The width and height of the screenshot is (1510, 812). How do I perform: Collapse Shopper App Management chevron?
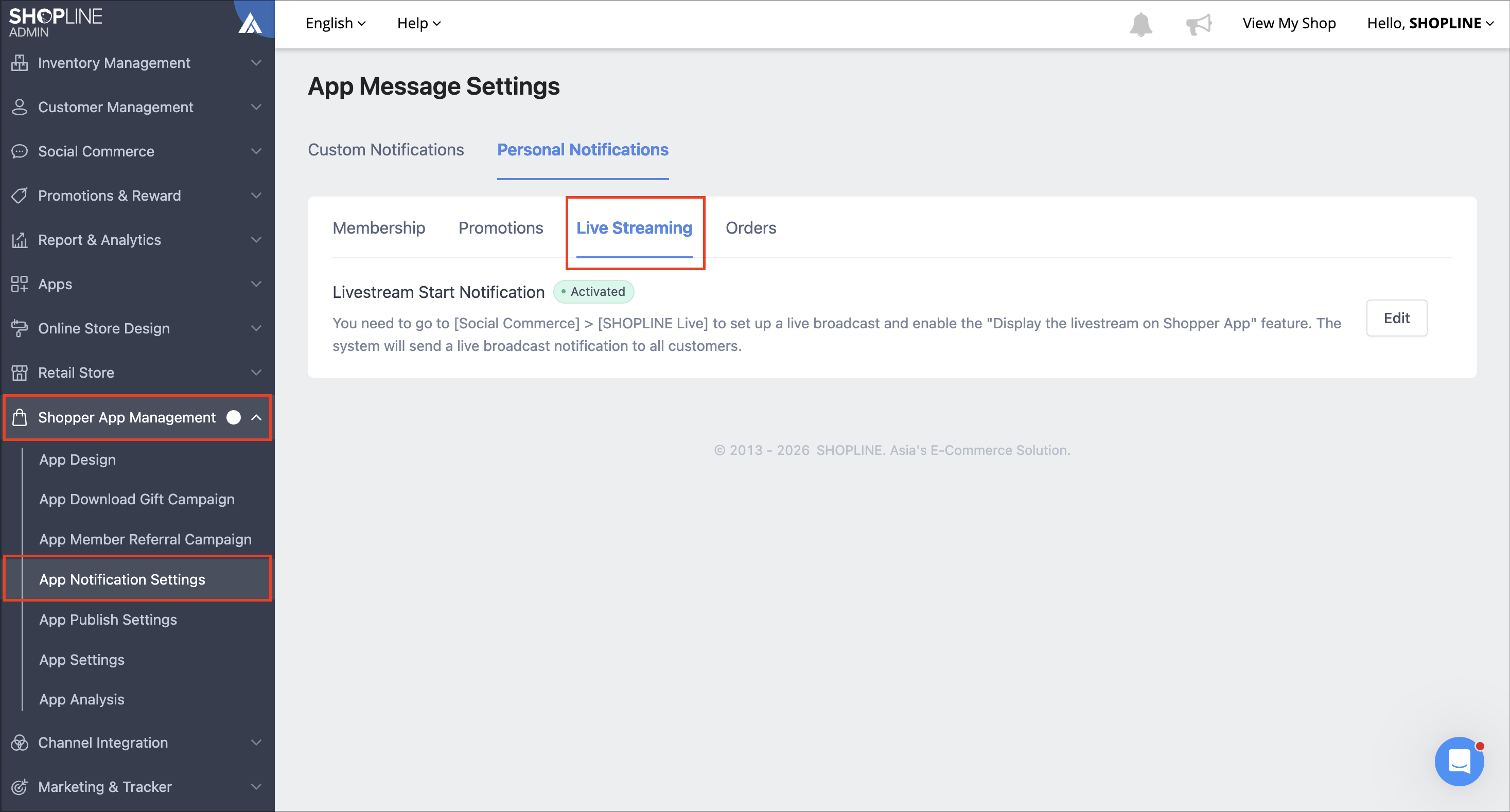[x=256, y=417]
